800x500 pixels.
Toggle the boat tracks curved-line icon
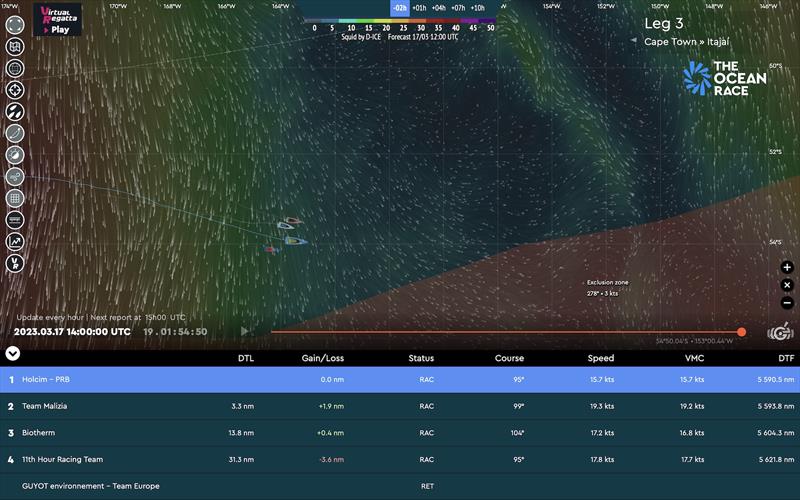(15, 134)
